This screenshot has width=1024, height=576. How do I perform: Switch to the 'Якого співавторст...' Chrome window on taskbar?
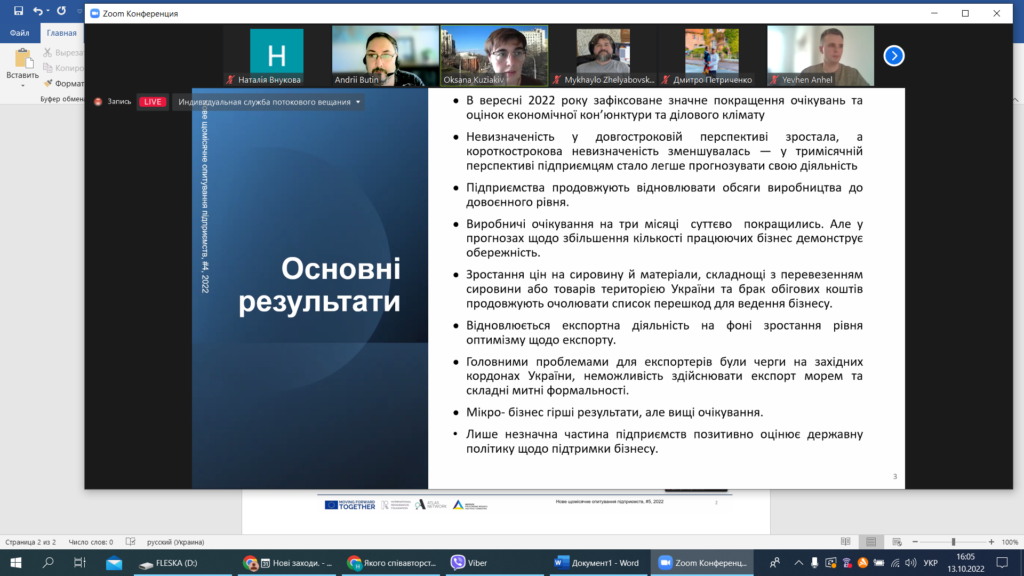click(392, 562)
